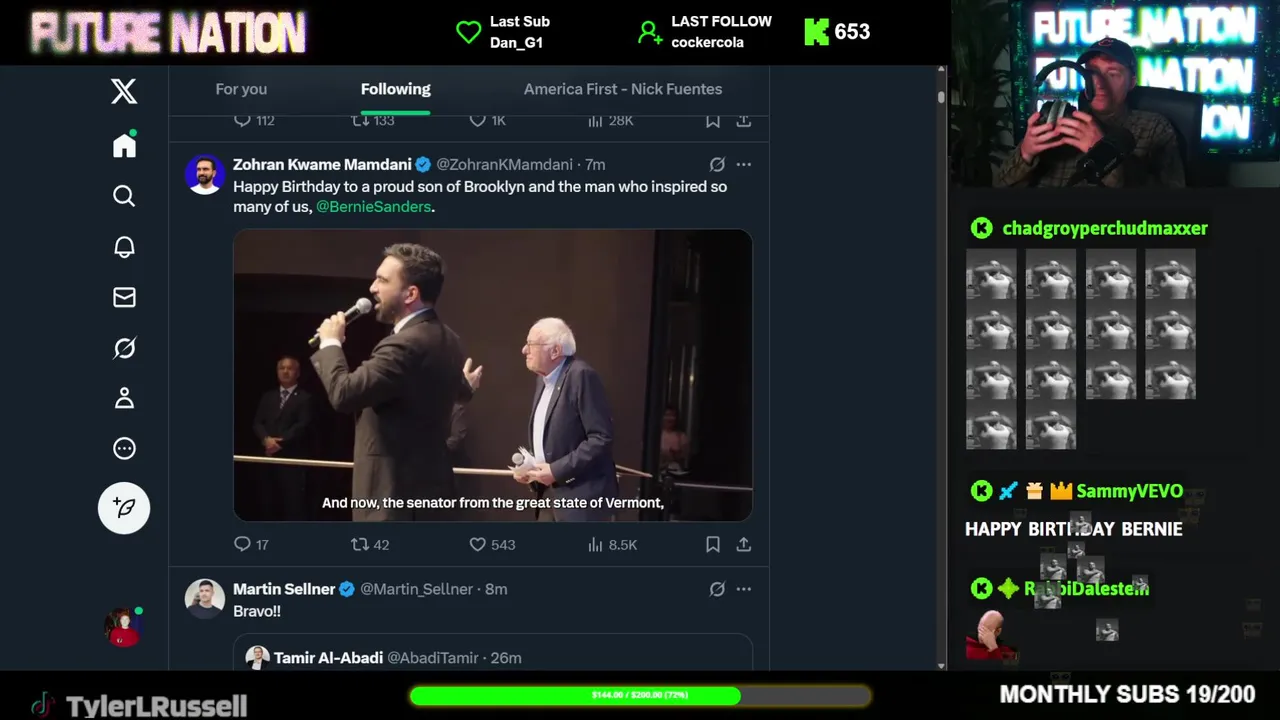Click the green donation progress bar

[640, 695]
